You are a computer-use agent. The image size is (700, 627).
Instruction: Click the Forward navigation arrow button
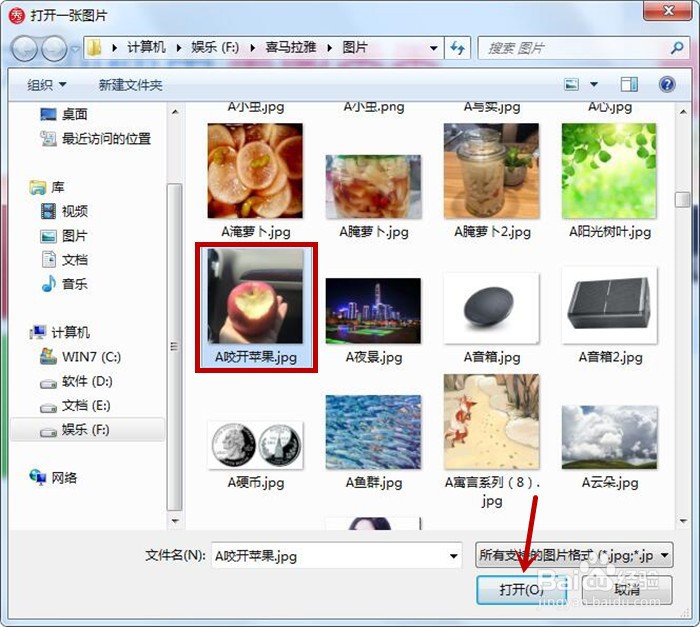point(54,48)
